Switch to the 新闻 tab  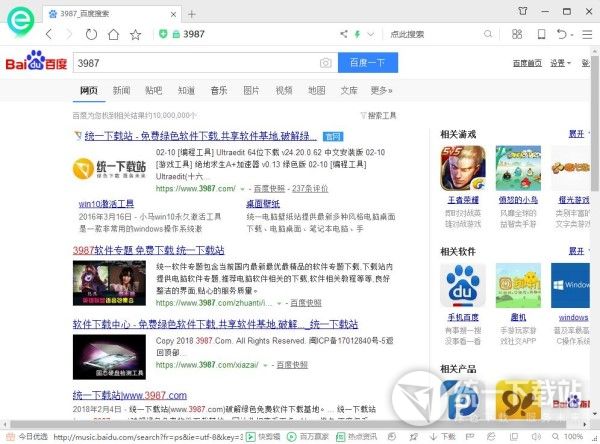pyautogui.click(x=121, y=90)
